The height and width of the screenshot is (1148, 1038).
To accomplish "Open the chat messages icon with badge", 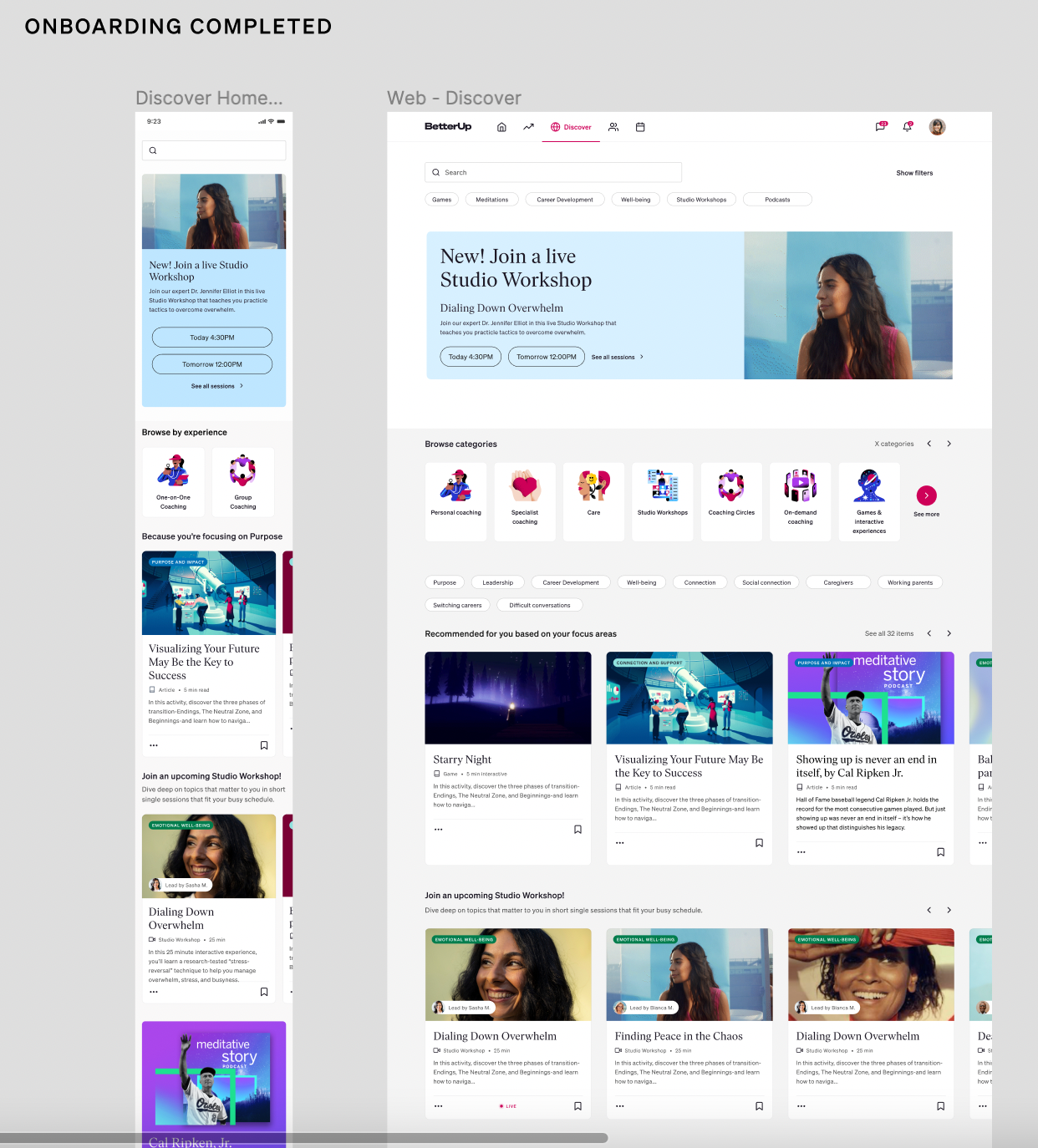I will point(880,126).
